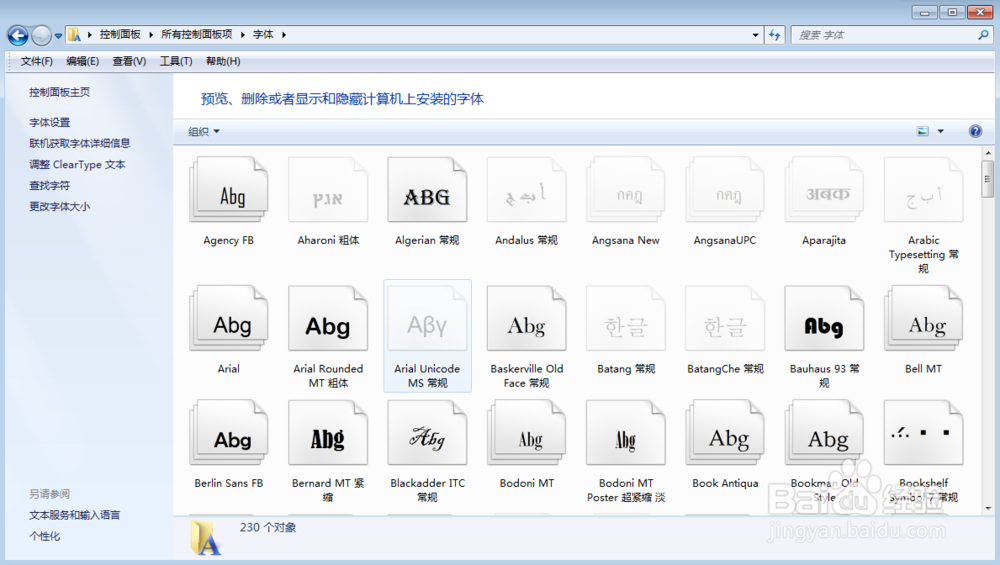Change view using the view icon button
Screen dimensions: 1000x565
pyautogui.click(x=923, y=131)
